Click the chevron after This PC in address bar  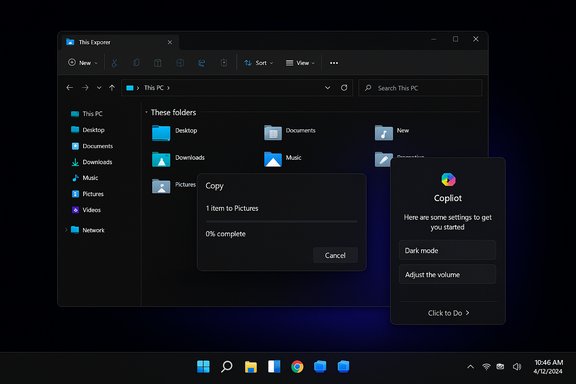pyautogui.click(x=168, y=88)
